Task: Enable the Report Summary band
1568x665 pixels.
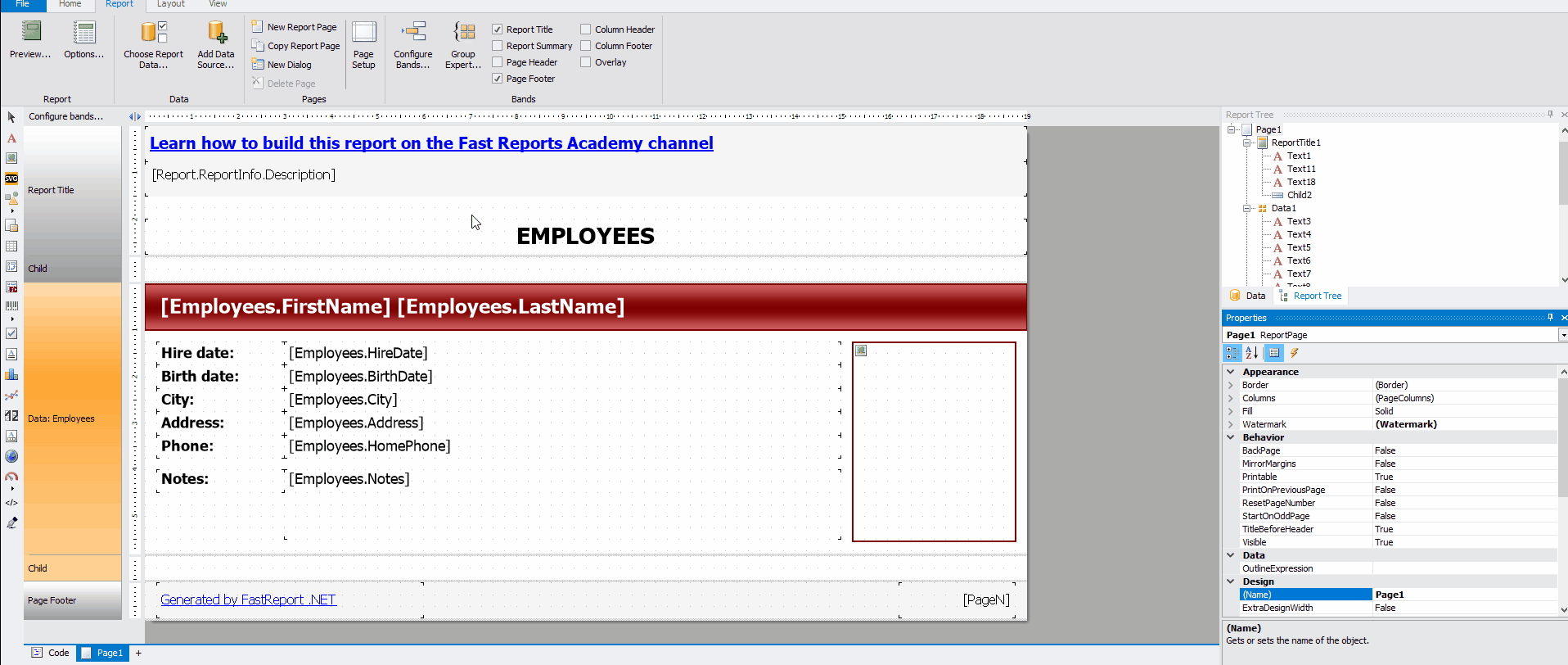Action: click(x=497, y=46)
